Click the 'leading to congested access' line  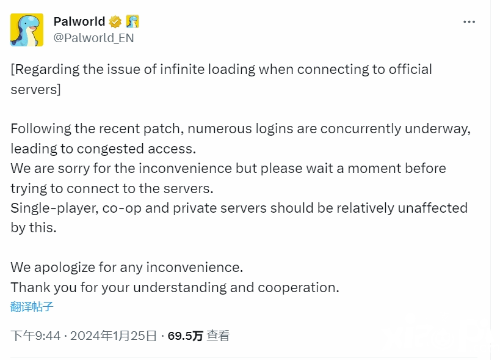103,149
